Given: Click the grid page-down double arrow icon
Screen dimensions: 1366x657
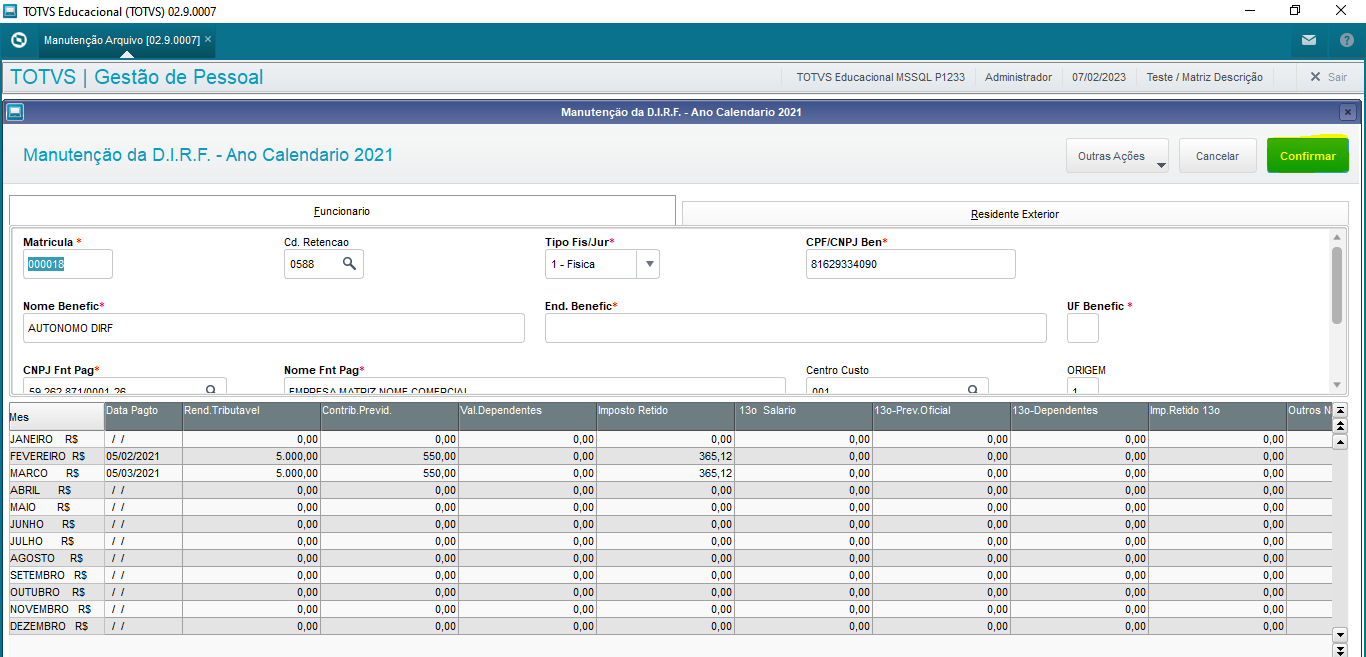Looking at the screenshot, I should point(1341,650).
